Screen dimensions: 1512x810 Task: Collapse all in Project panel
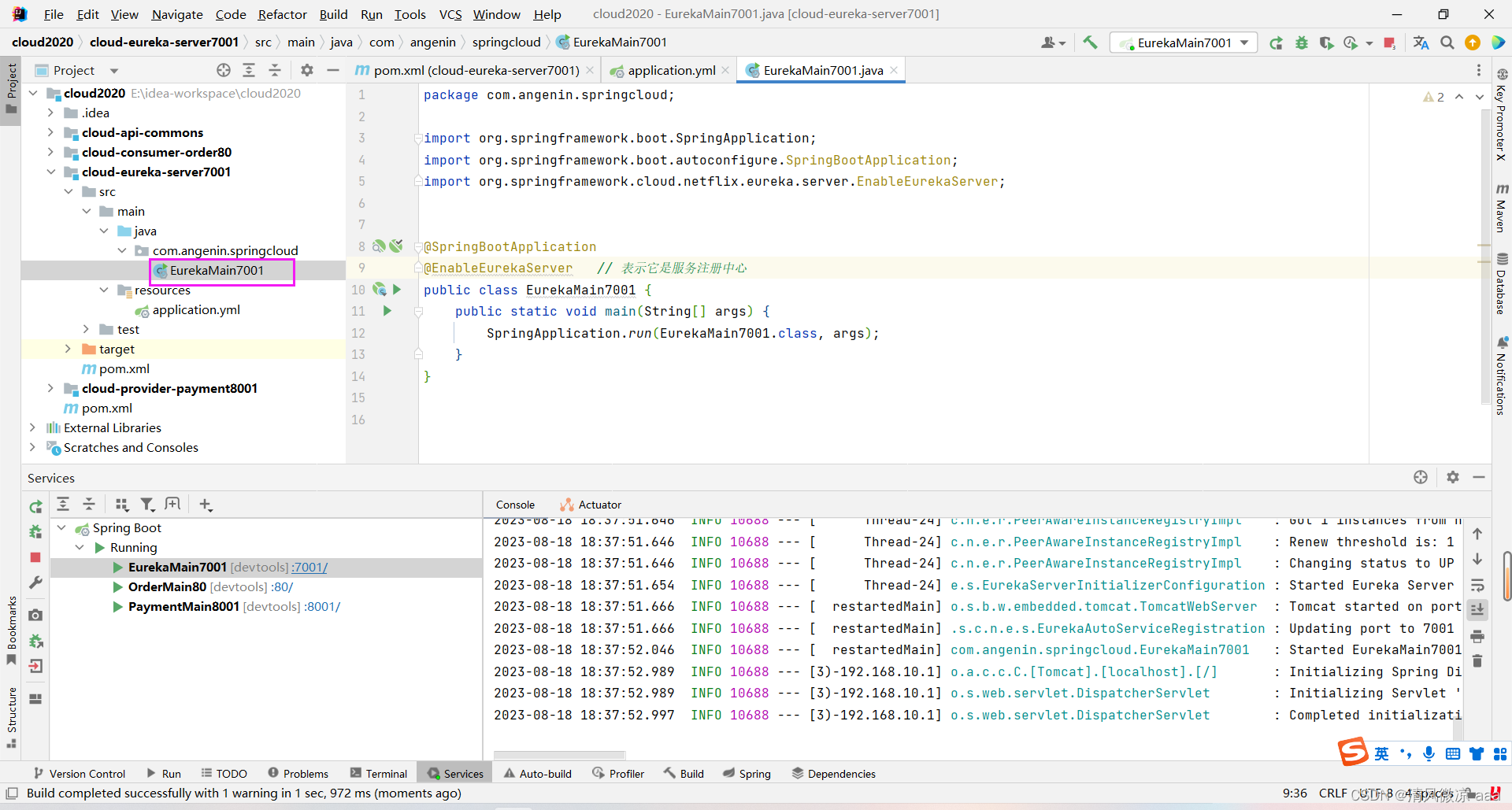coord(275,70)
